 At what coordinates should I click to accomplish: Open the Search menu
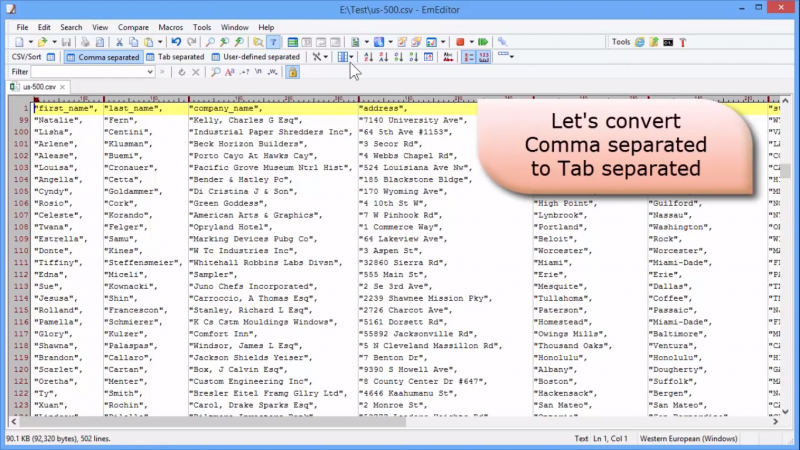[x=71, y=27]
